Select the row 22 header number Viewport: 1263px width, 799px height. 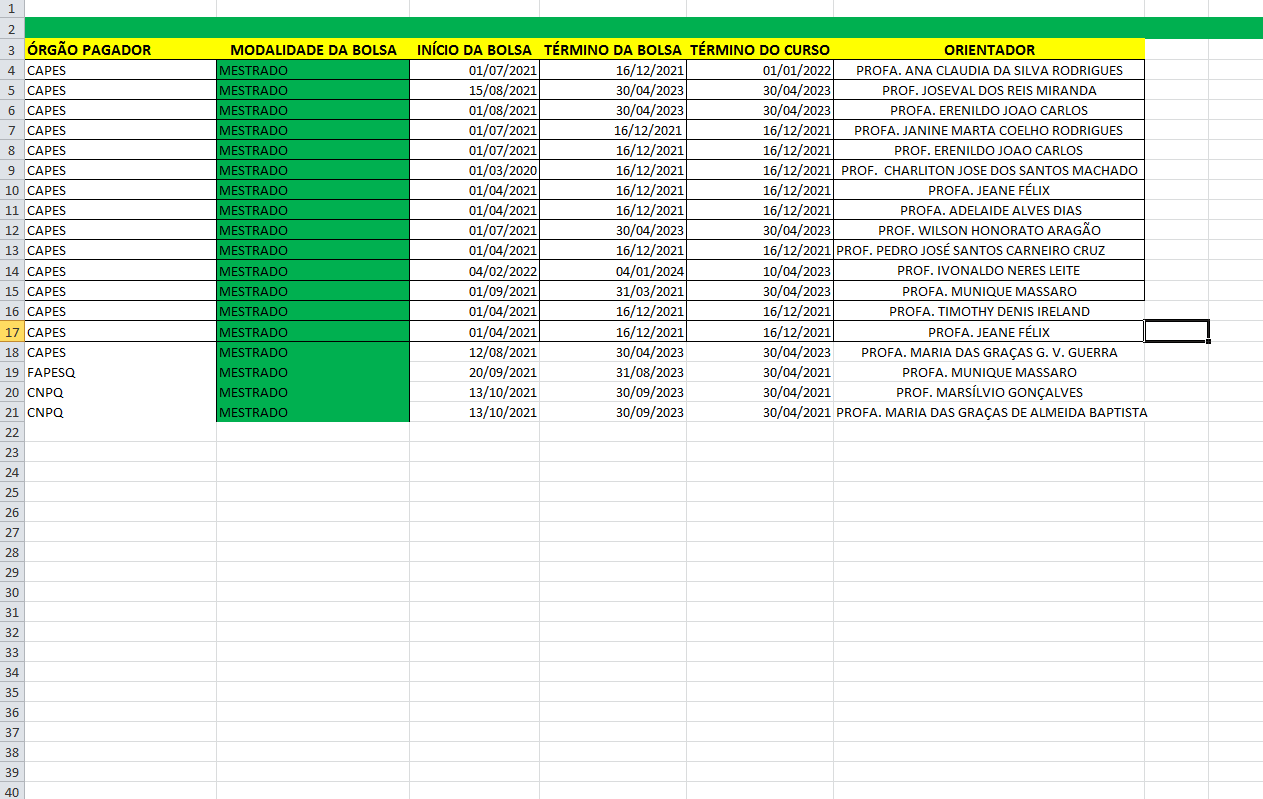click(x=11, y=432)
